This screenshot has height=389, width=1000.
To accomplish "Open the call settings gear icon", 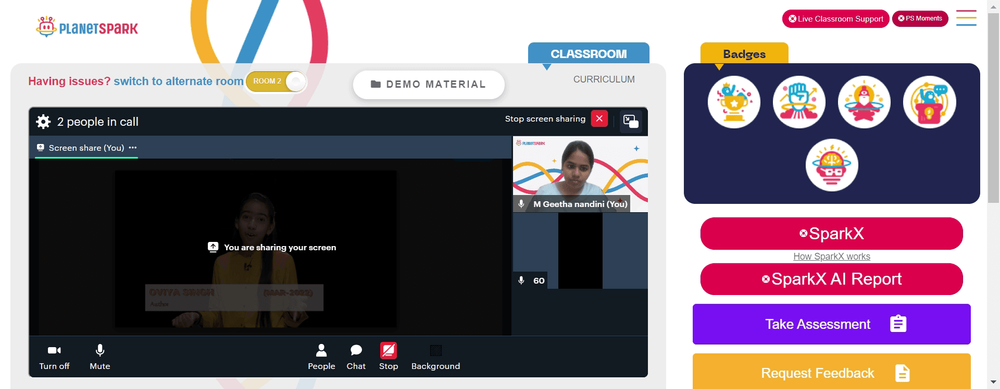I will tap(43, 121).
